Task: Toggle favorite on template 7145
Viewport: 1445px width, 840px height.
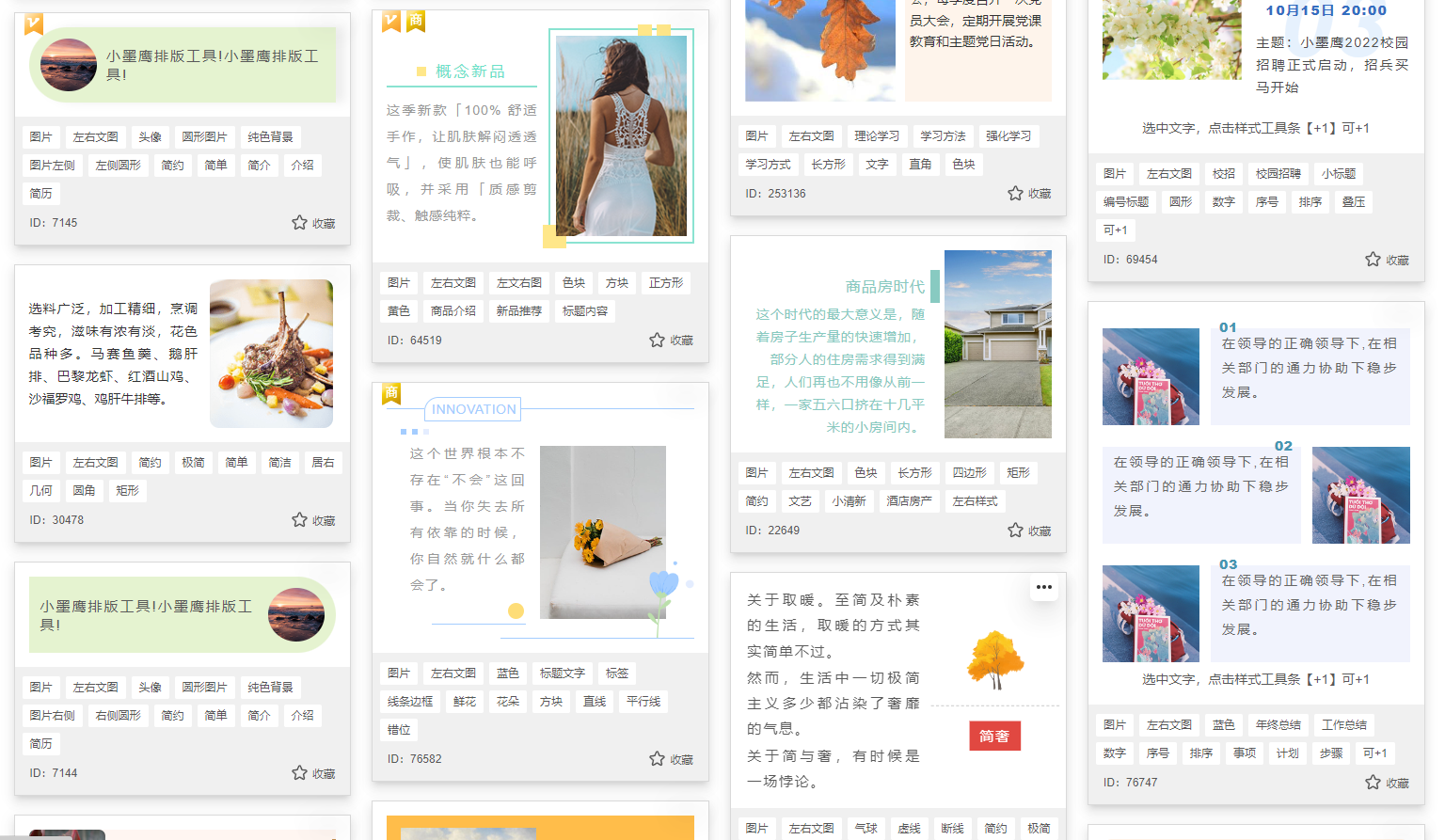Action: 298,223
